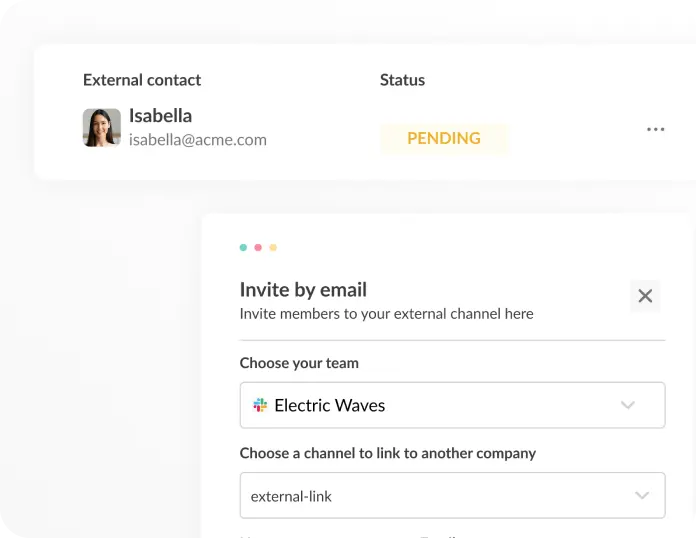
Task: Select the isabella@acme.com email address
Action: [198, 140]
